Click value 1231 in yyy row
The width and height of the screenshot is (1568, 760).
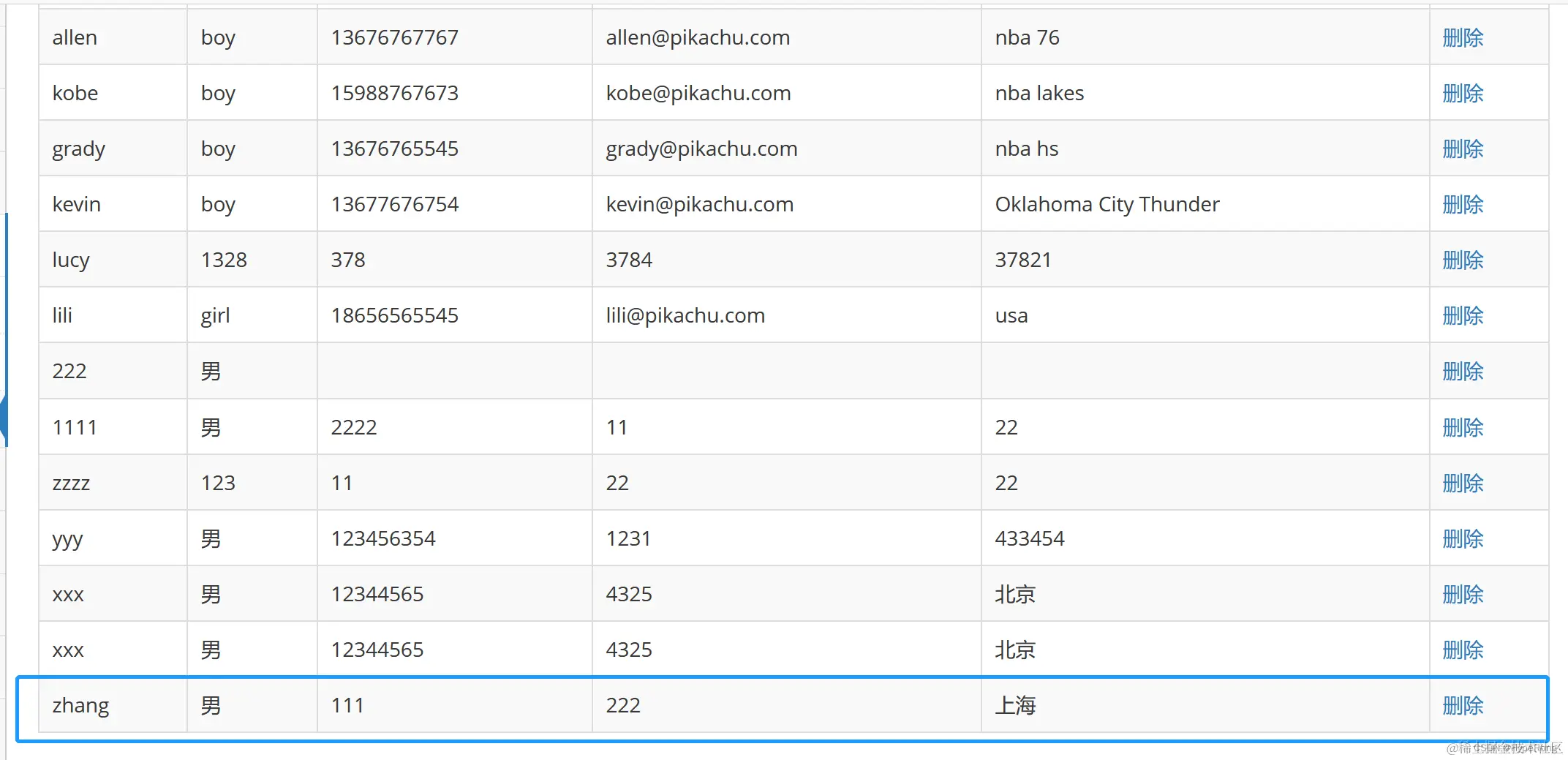click(x=628, y=538)
